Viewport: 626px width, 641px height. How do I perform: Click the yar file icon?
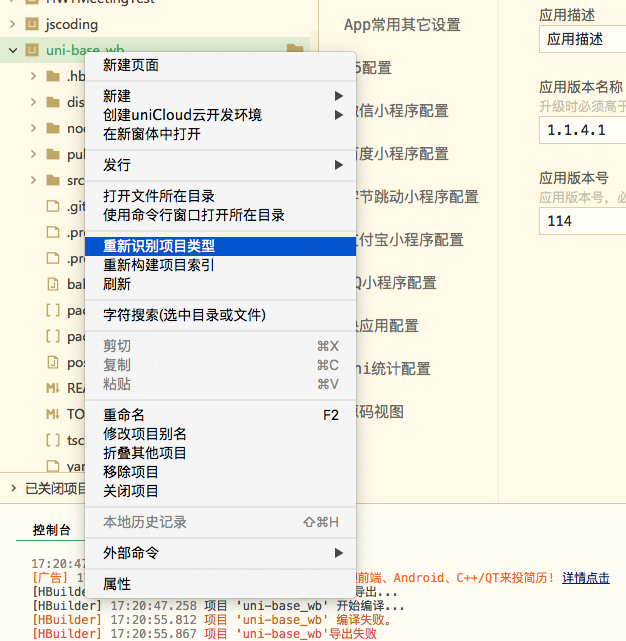pyautogui.click(x=53, y=466)
